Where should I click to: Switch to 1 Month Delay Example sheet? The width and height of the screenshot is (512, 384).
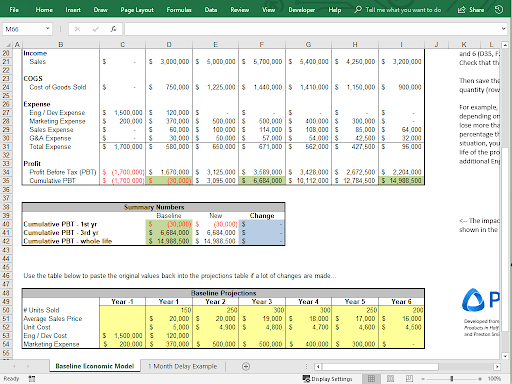(183, 366)
